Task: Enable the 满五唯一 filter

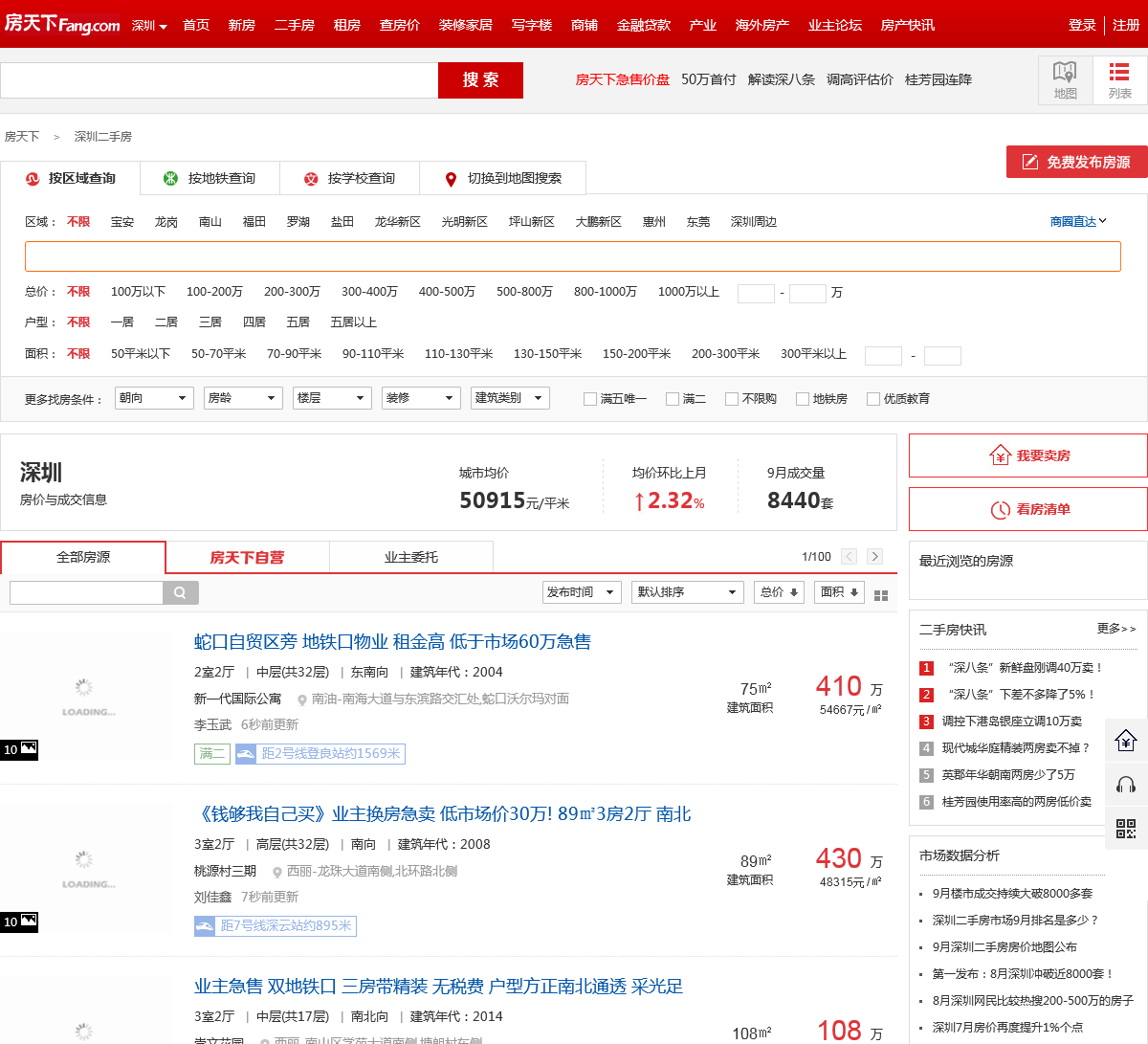Action: click(x=590, y=399)
